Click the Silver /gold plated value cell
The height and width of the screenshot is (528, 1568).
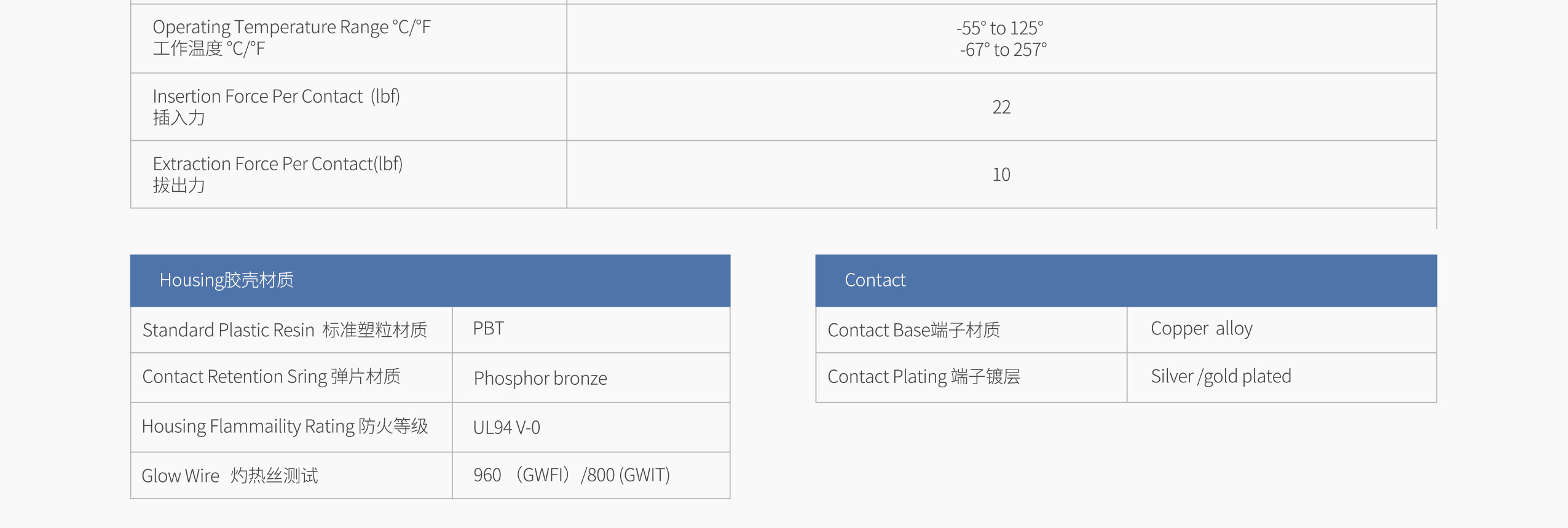point(1282,377)
